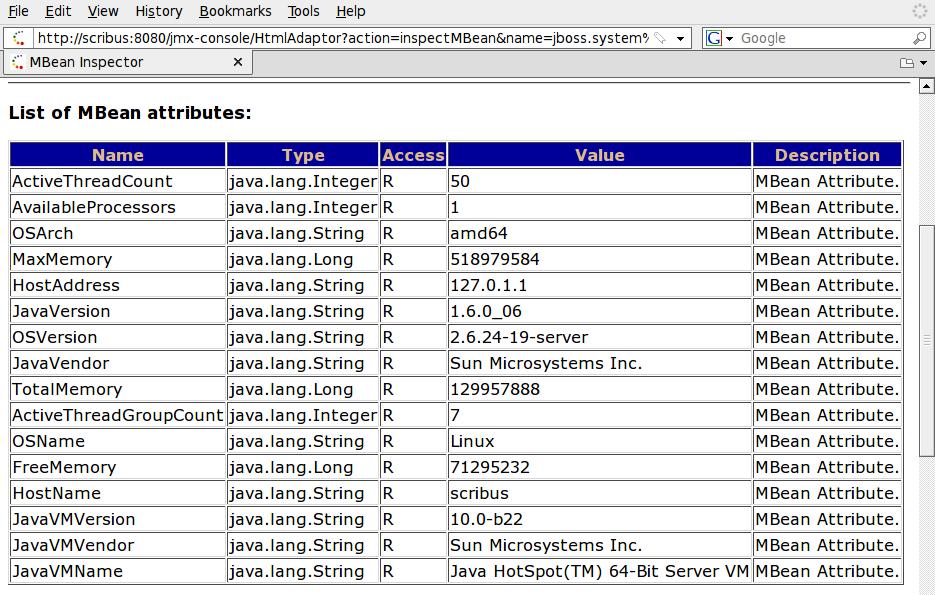Open the Bookmarks menu
The width and height of the screenshot is (935, 595).
point(235,11)
